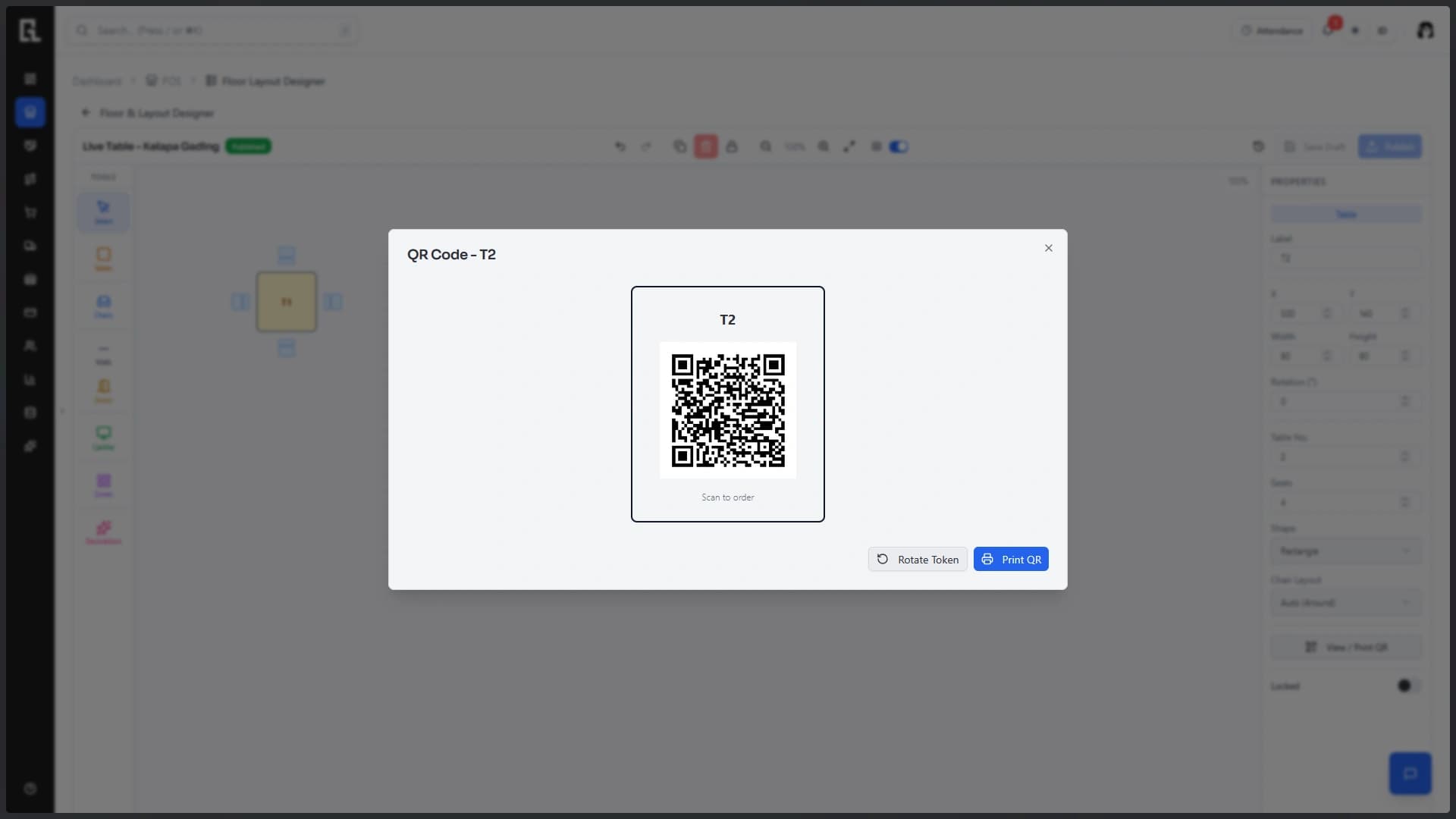The image size is (1456, 819).
Task: Click the chair right of table
Action: 333,302
